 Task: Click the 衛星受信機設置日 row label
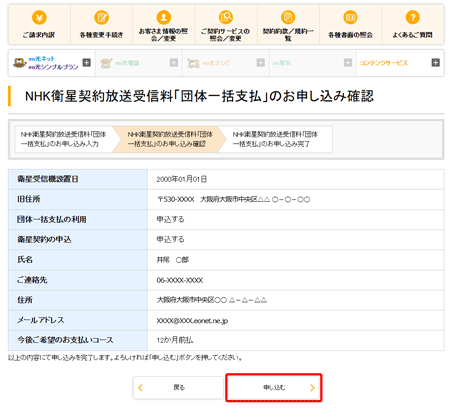48,179
